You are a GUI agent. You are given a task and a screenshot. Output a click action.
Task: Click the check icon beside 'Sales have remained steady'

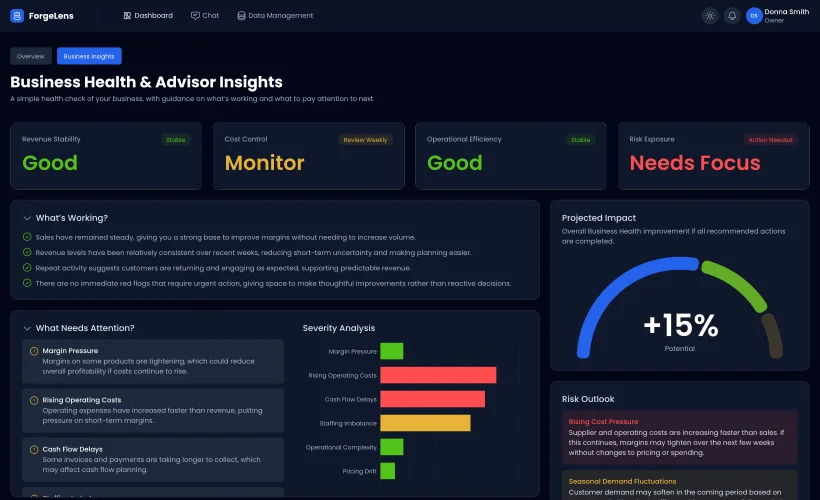(x=27, y=237)
